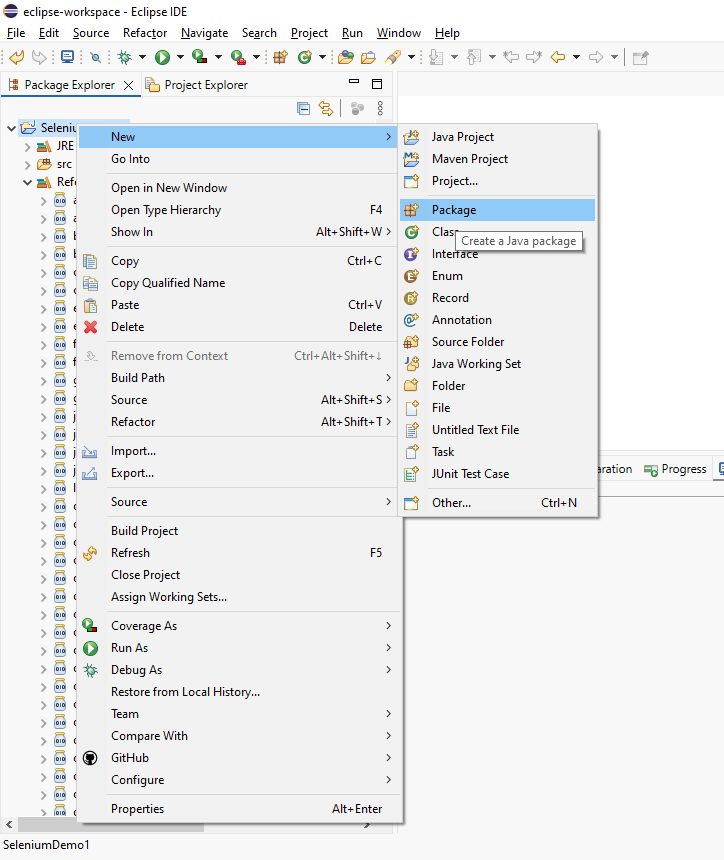Open the Window menu
This screenshot has height=860, width=724.
pos(399,33)
